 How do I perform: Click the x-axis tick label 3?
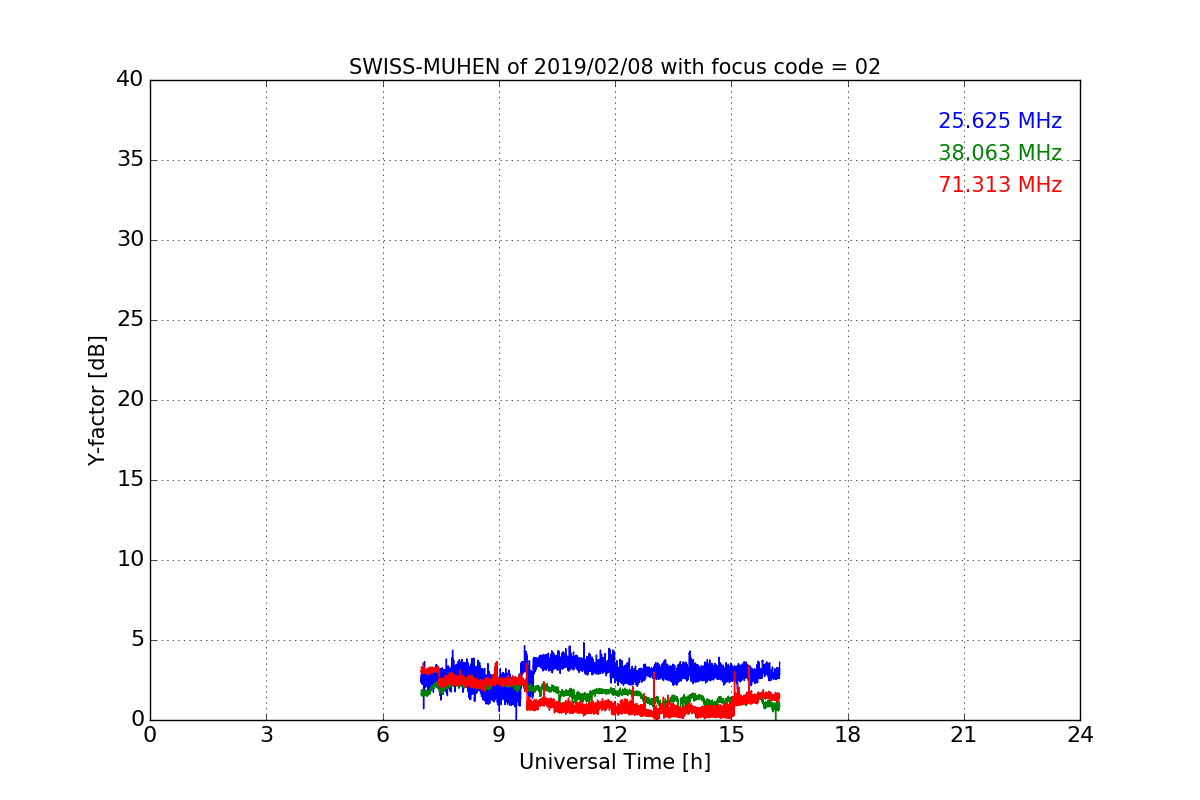coord(266,735)
